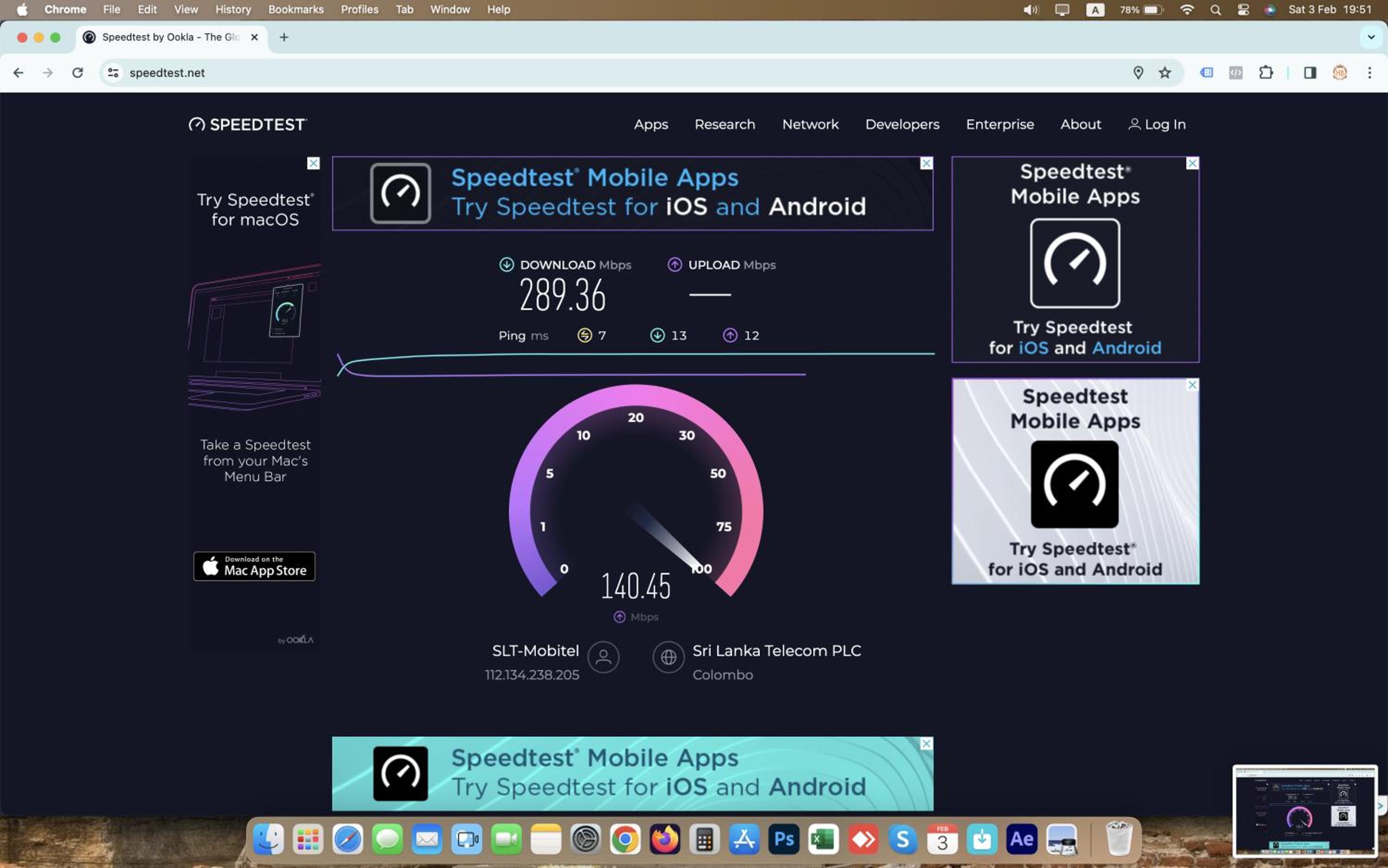1388x868 pixels.
Task: Reload the speedtest.net page
Action: 77,73
